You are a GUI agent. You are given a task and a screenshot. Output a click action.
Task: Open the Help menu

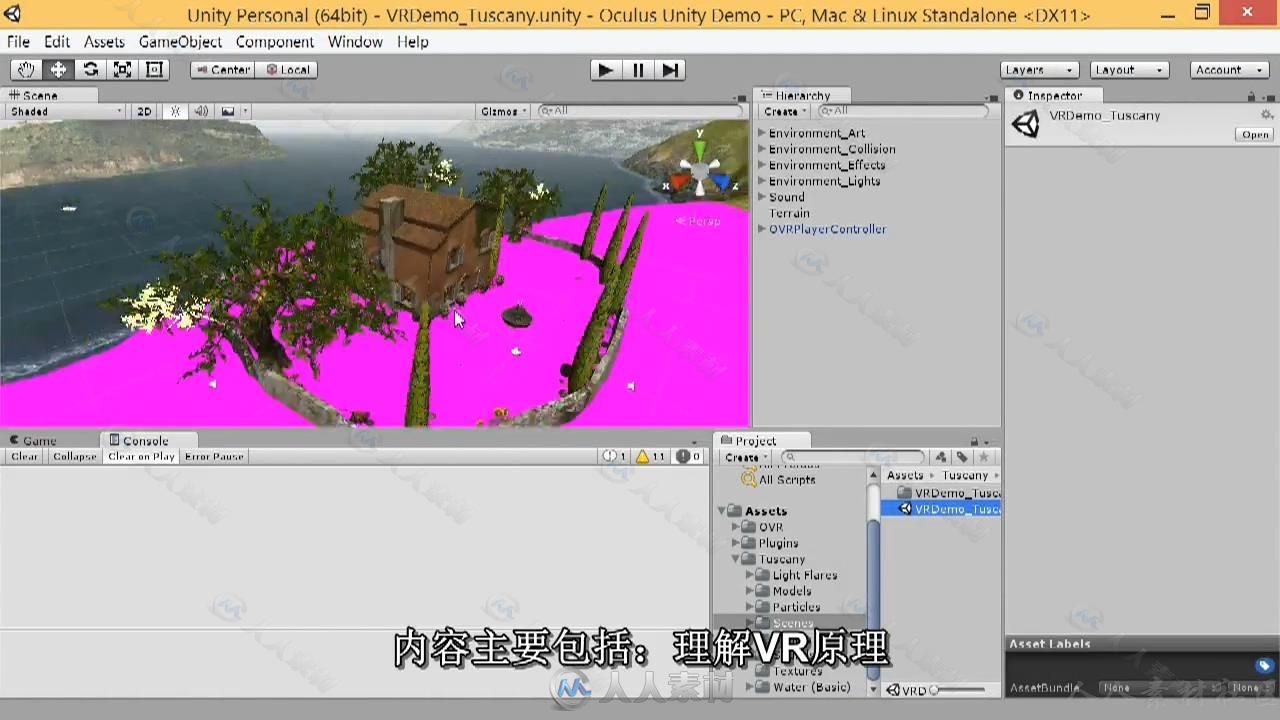point(413,41)
